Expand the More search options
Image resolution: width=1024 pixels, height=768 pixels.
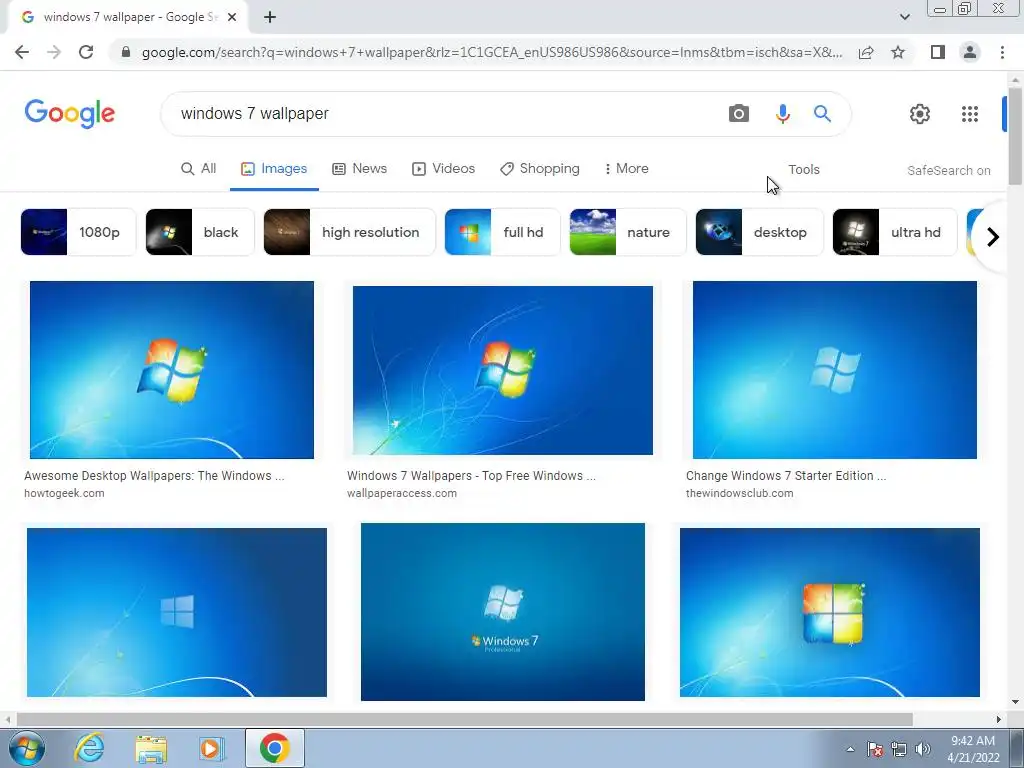(x=626, y=168)
